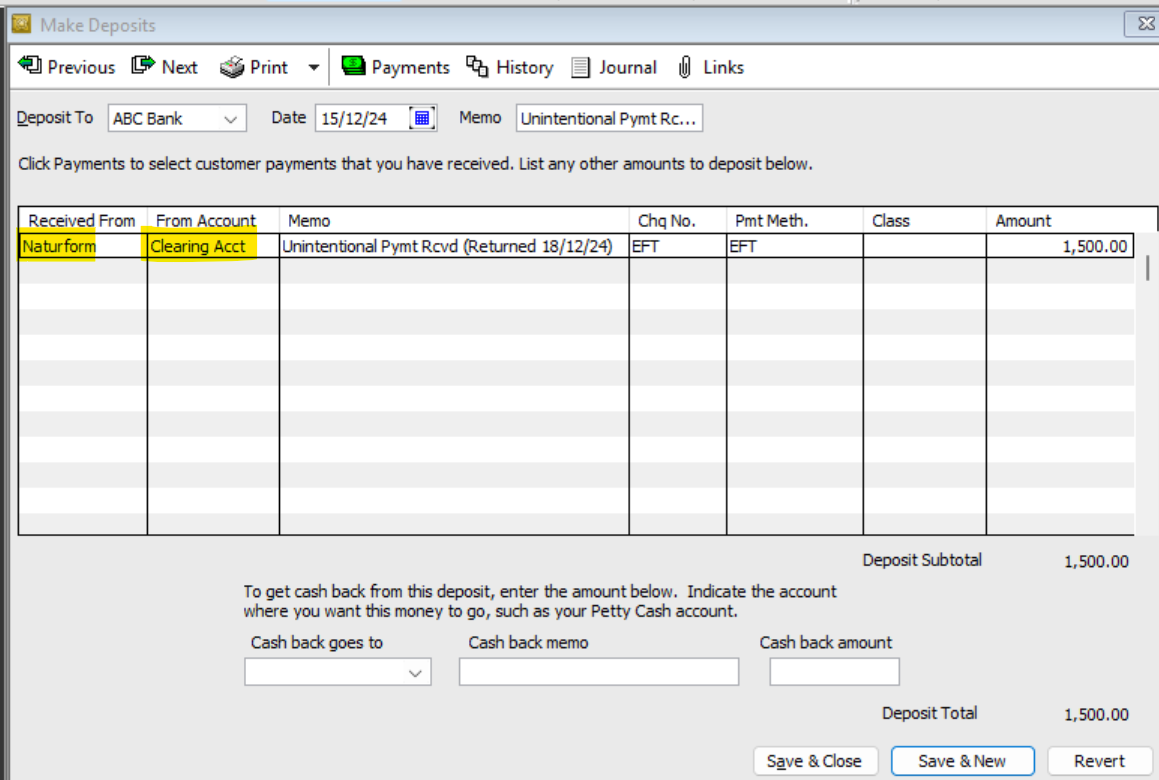Print the deposit with printer icon

coord(254,67)
